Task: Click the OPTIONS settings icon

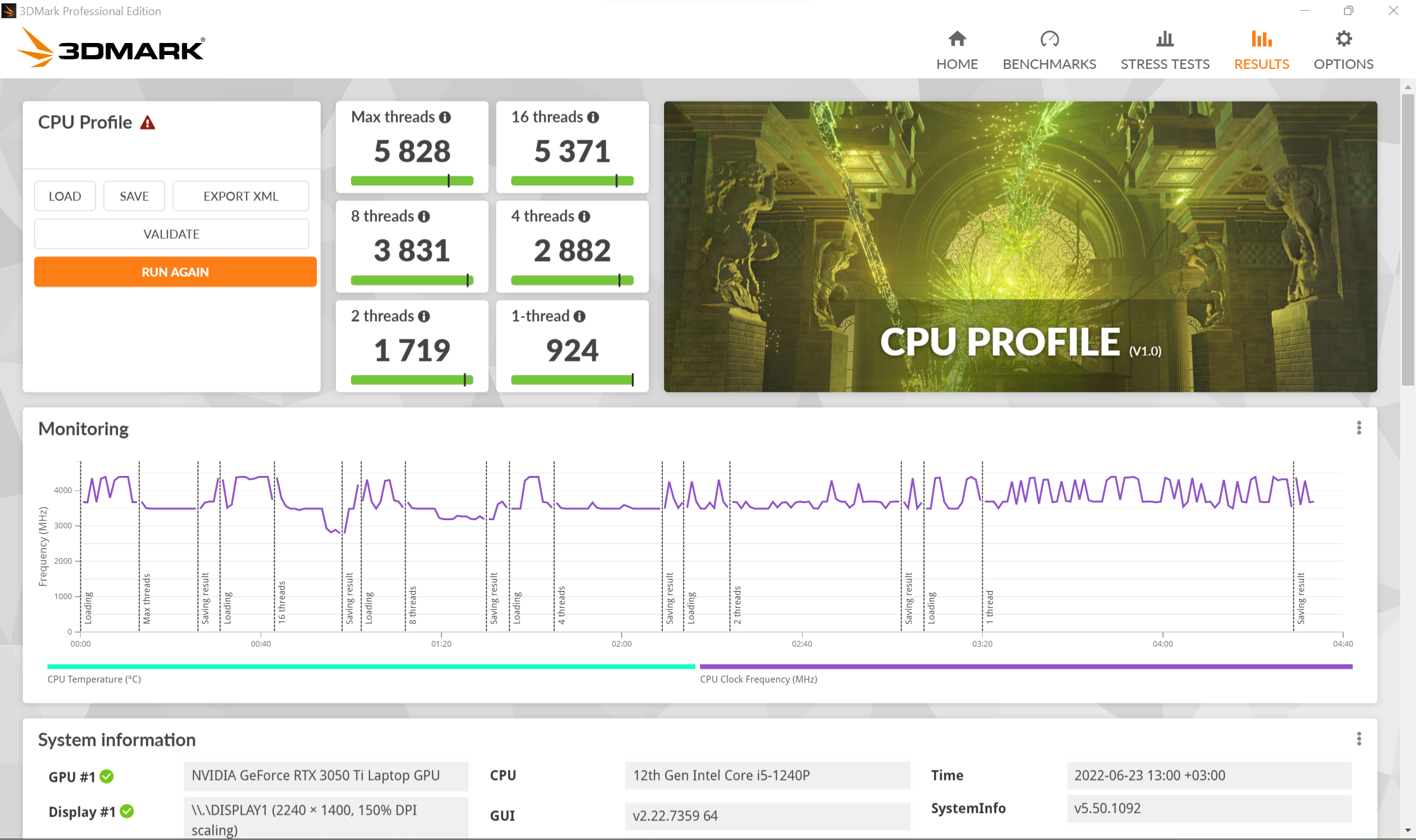Action: (x=1344, y=39)
